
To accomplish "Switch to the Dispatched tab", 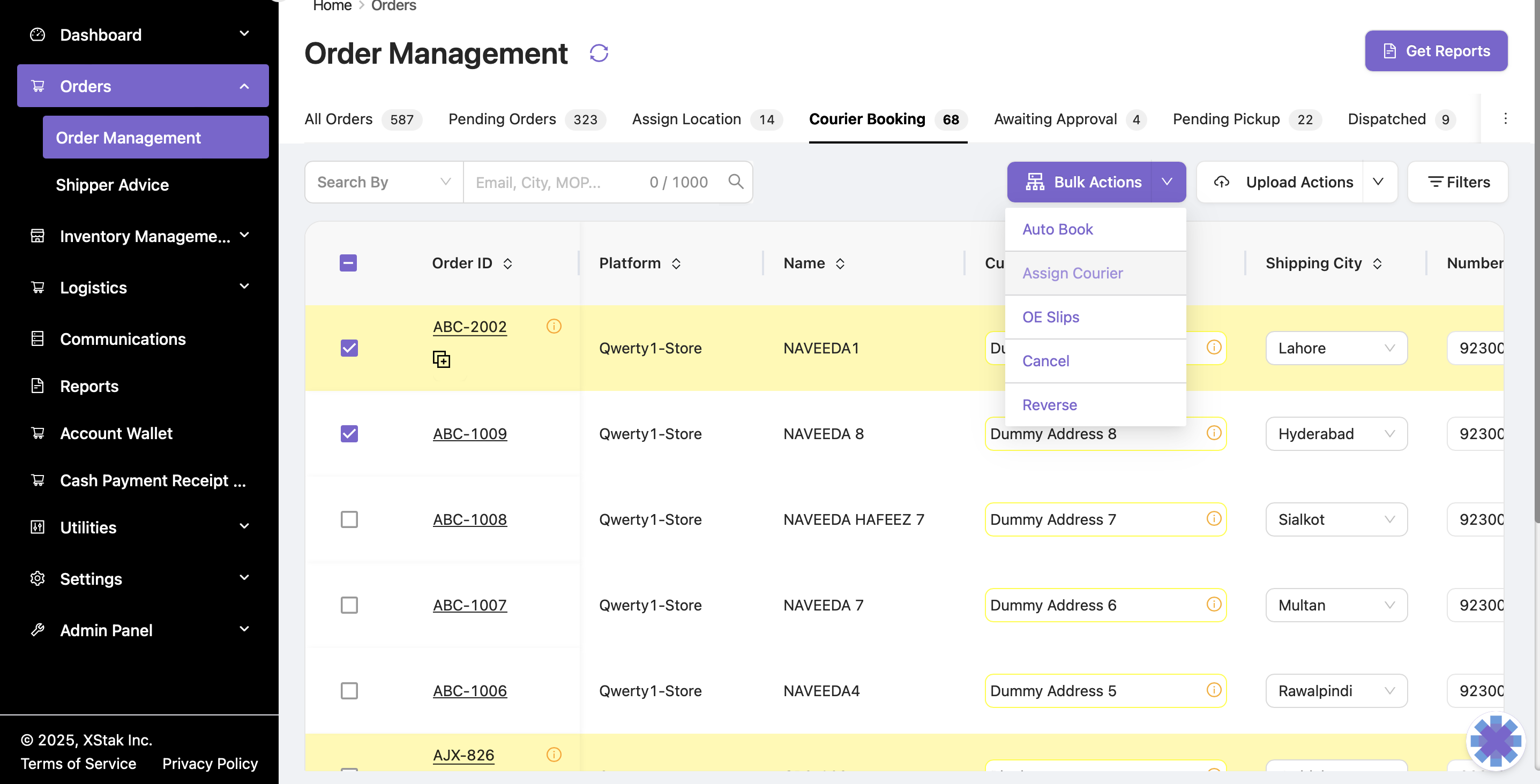I will tap(1402, 119).
